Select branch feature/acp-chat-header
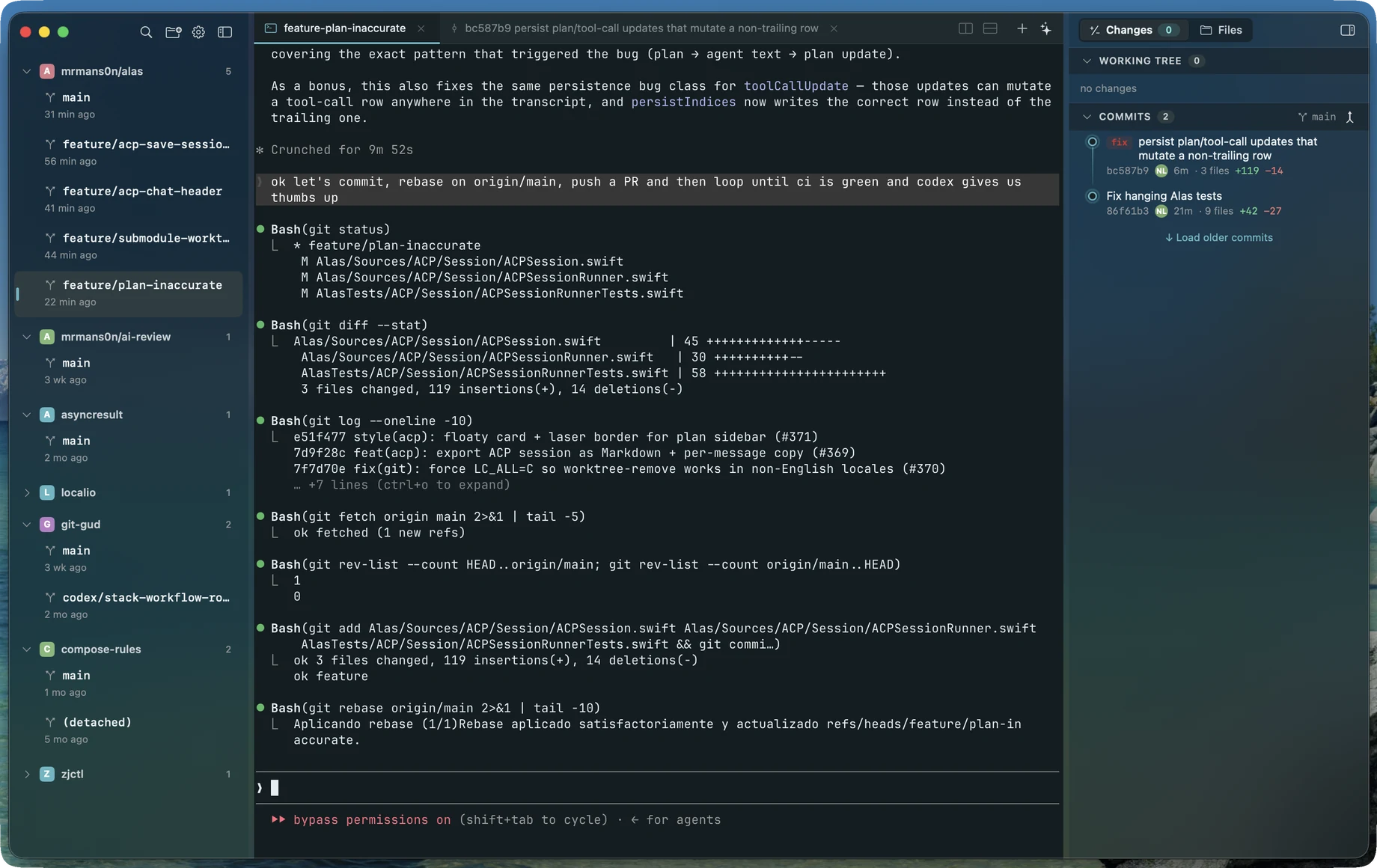 click(129, 199)
